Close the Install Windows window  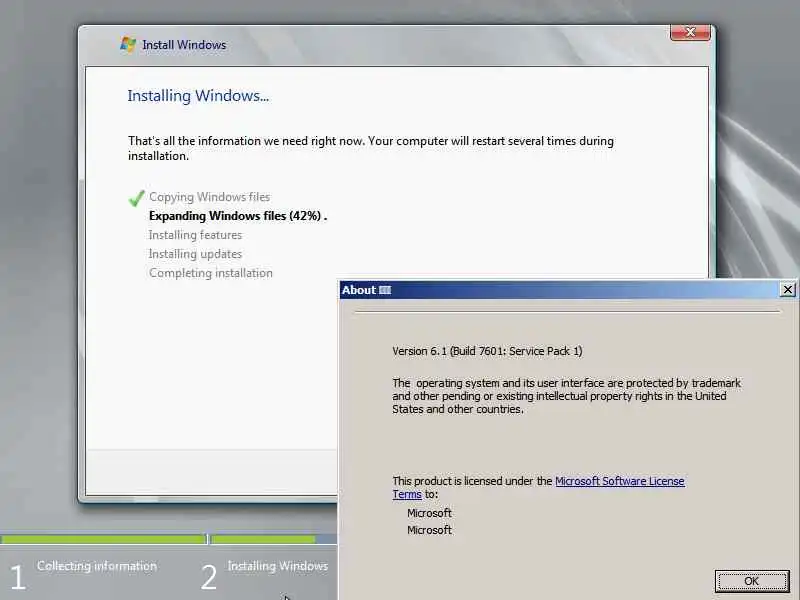690,32
